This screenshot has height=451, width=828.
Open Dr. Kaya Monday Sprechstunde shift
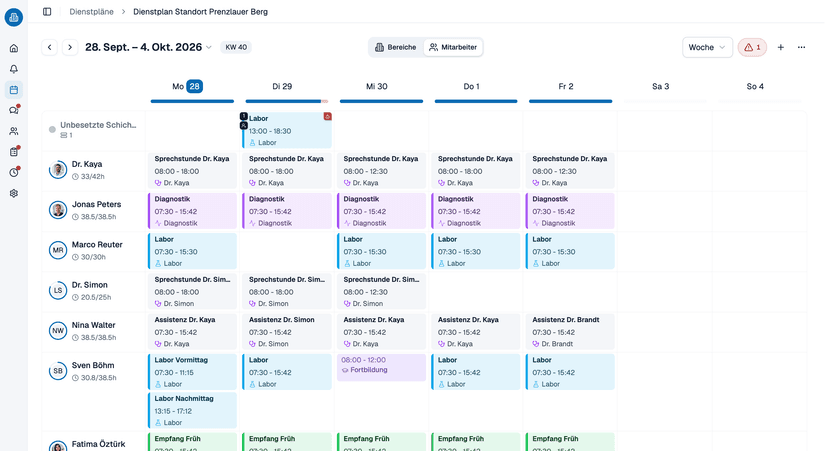[x=192, y=171]
